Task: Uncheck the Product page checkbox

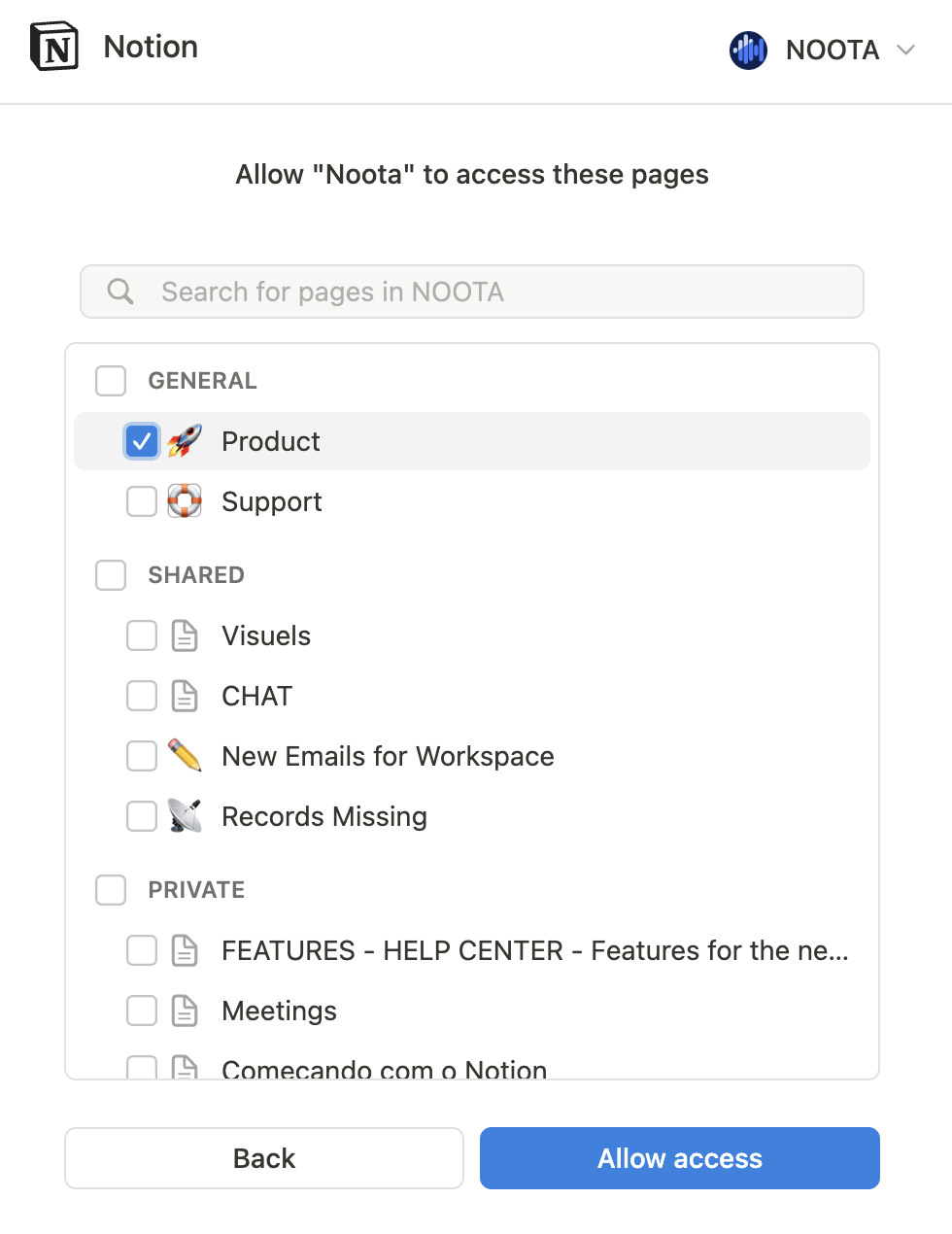Action: tap(142, 441)
